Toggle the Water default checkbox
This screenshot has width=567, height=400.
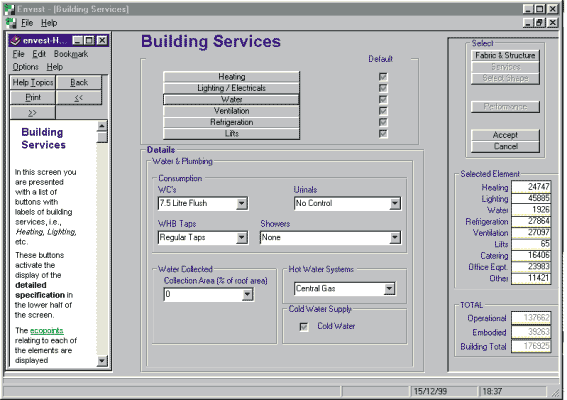click(x=383, y=99)
